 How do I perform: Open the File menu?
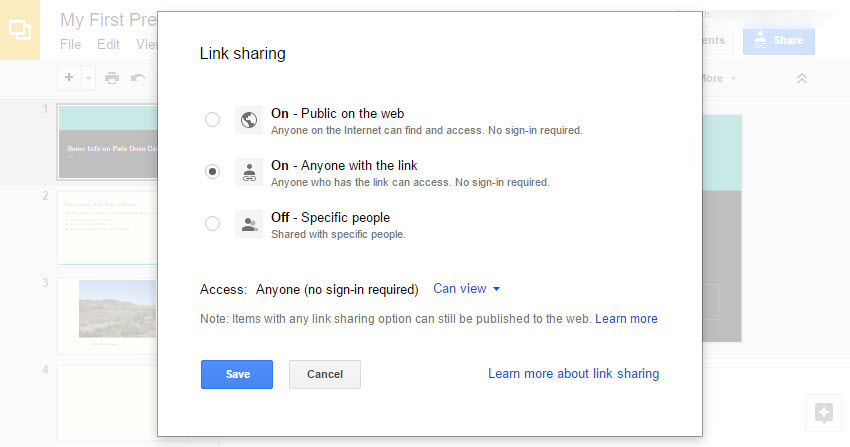pos(70,44)
